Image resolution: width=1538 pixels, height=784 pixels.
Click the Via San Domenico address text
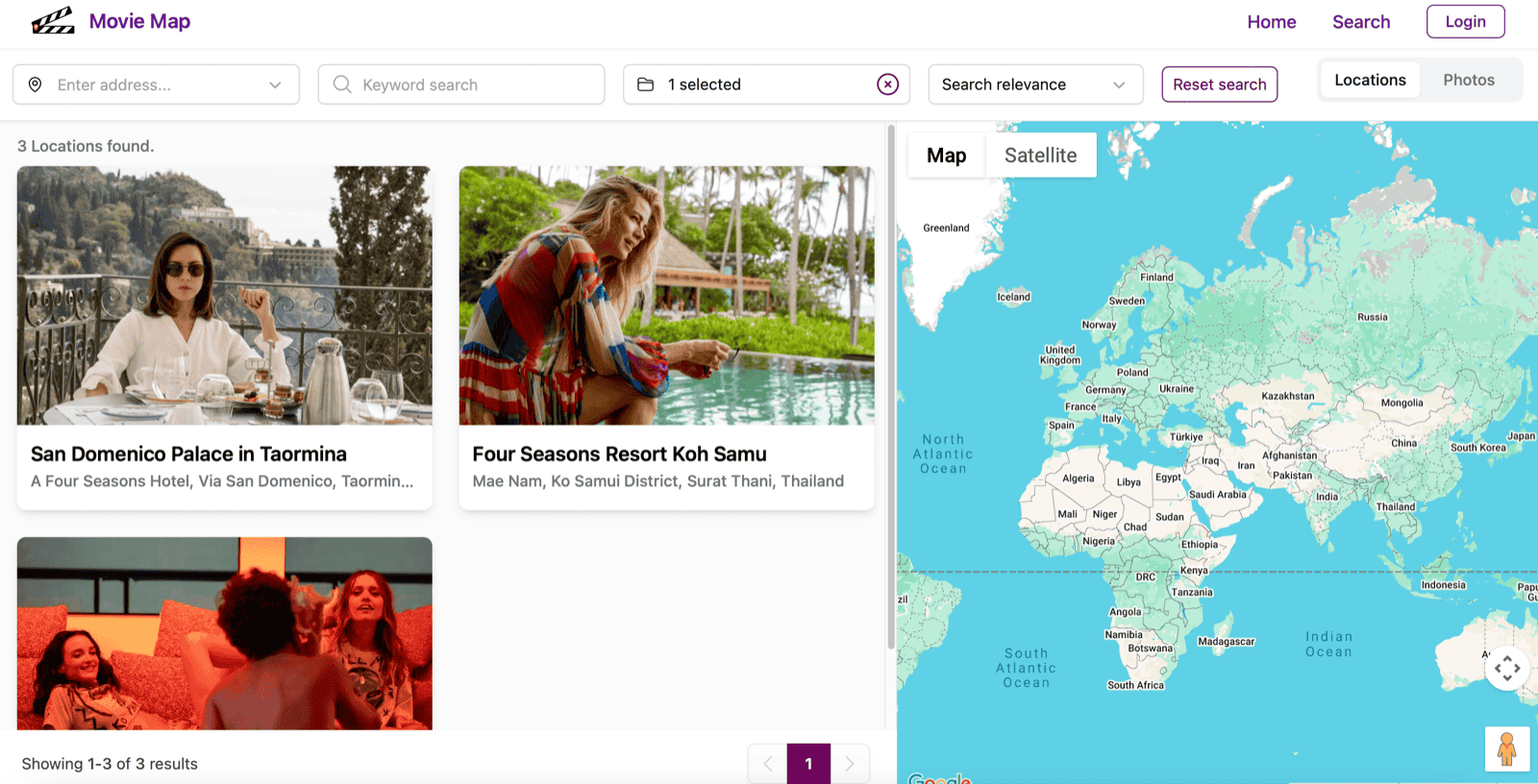[x=222, y=481]
